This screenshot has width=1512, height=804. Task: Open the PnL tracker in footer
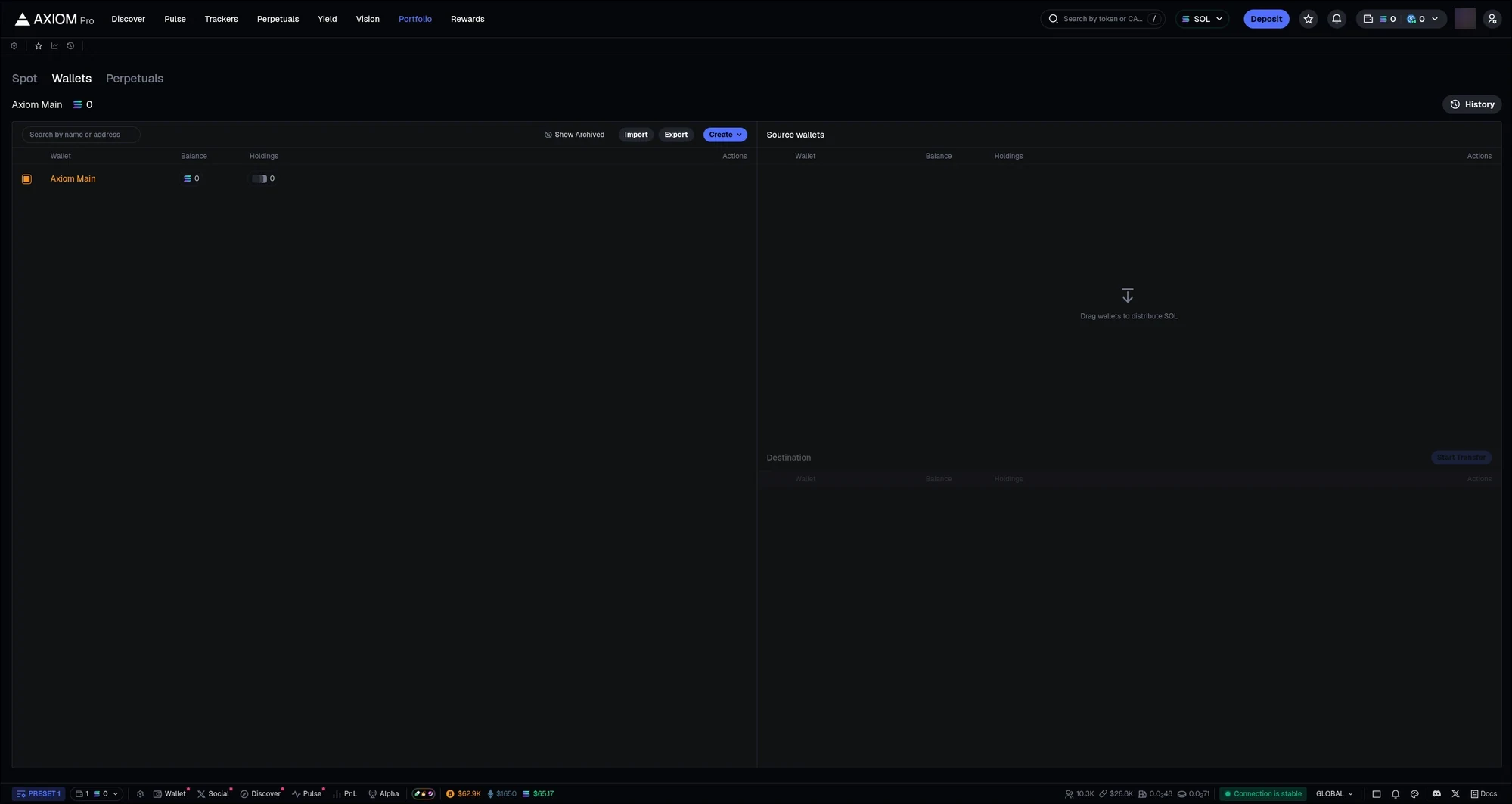345,793
